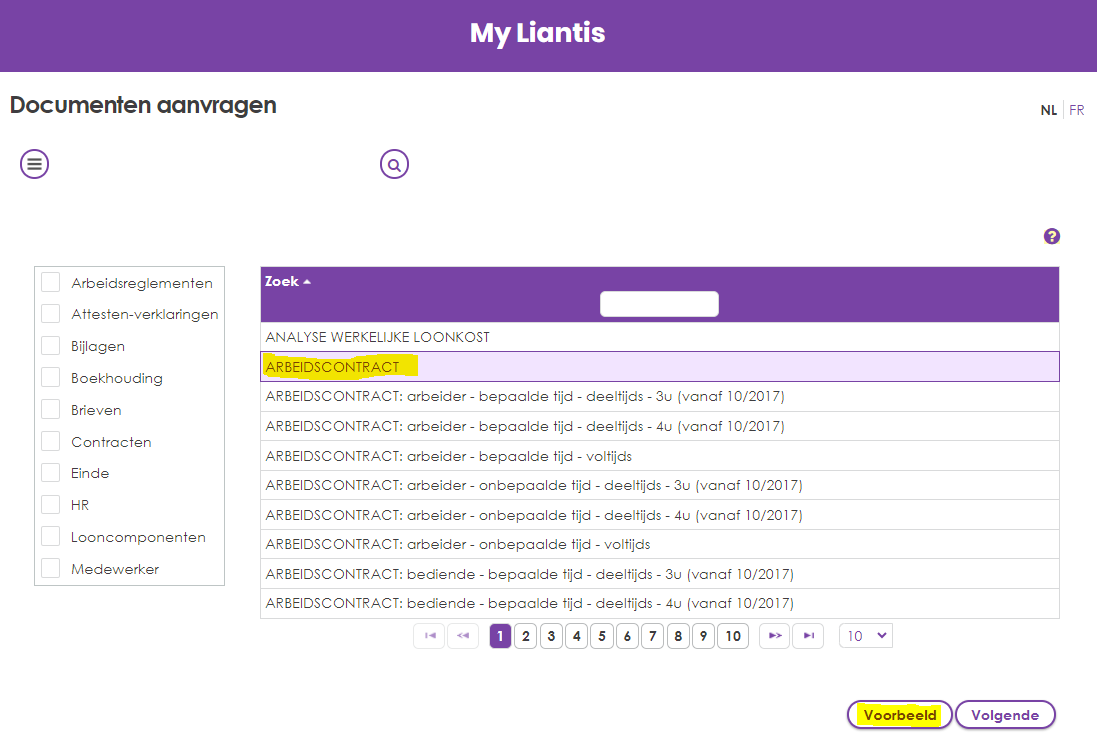Go to page 9
The image size is (1097, 740).
(x=703, y=636)
